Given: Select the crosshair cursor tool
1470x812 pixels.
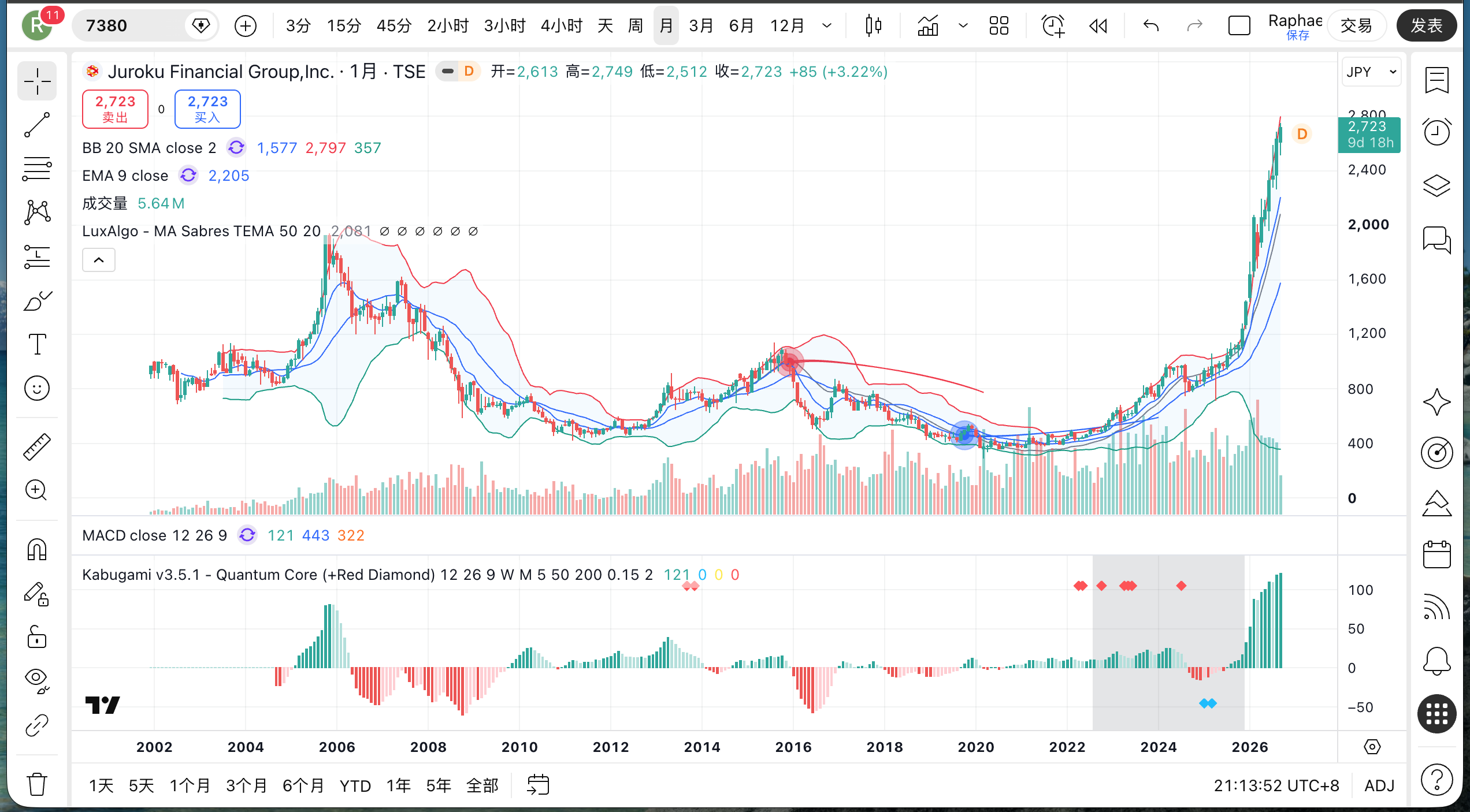Looking at the screenshot, I should click(x=37, y=81).
